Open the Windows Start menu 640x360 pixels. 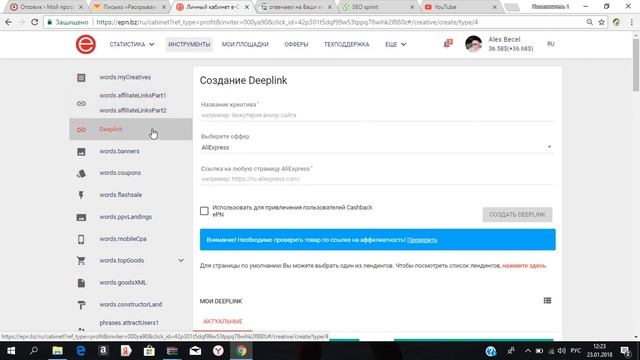11,351
